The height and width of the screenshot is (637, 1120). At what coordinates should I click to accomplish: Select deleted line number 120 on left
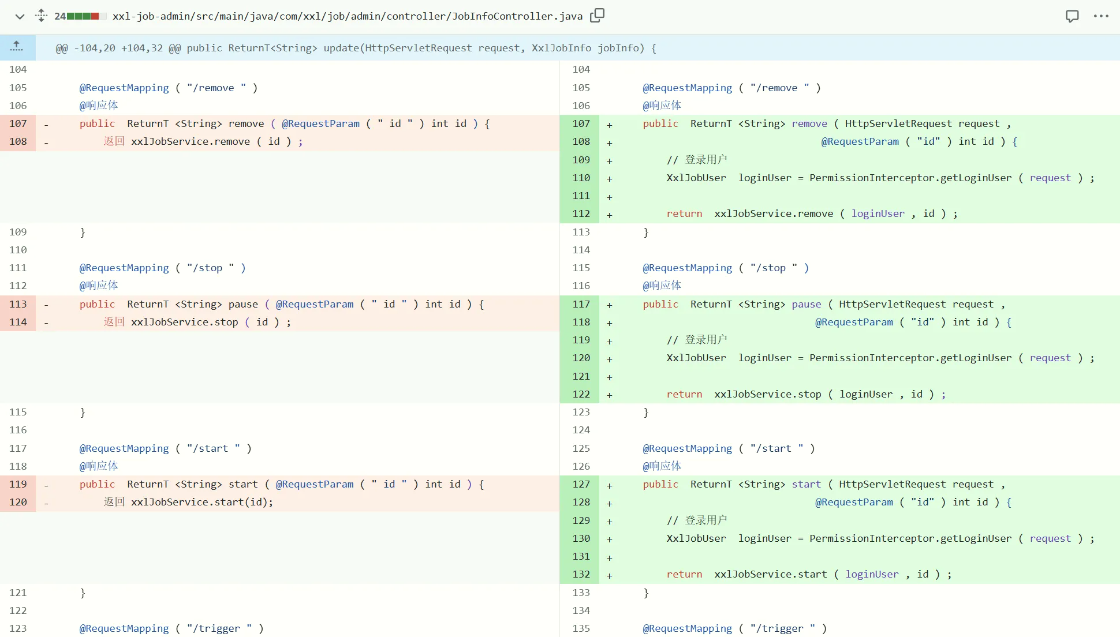pyautogui.click(x=18, y=503)
